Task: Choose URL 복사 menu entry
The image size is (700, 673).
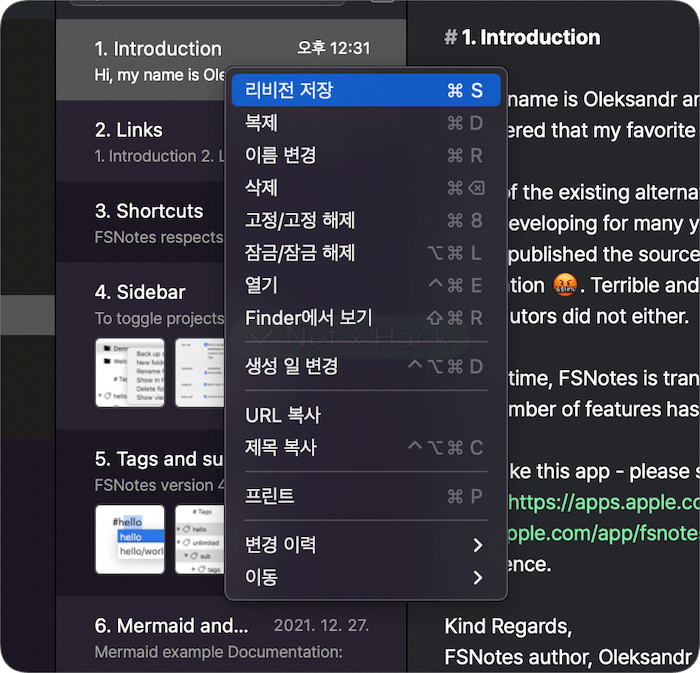Action: pyautogui.click(x=366, y=415)
